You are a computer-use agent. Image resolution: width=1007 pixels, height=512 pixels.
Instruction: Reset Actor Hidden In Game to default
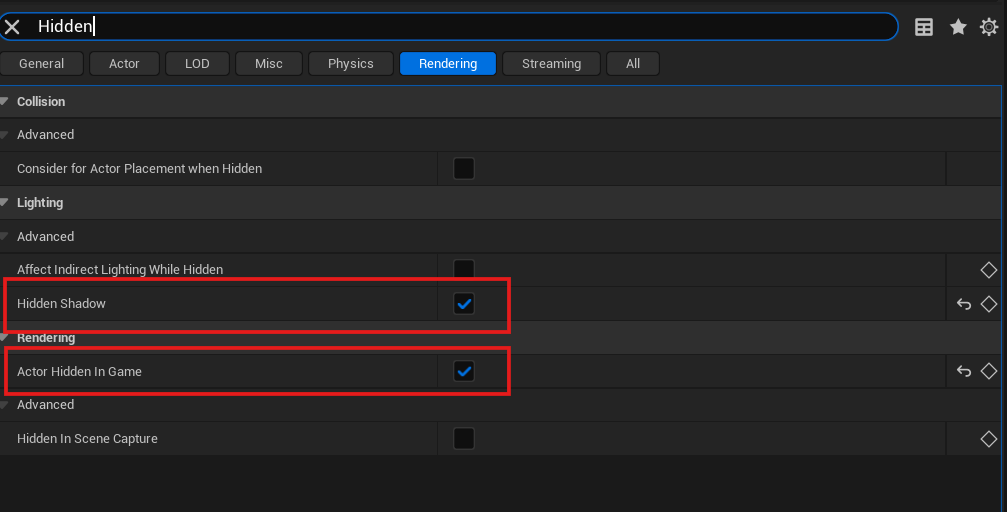coord(963,371)
